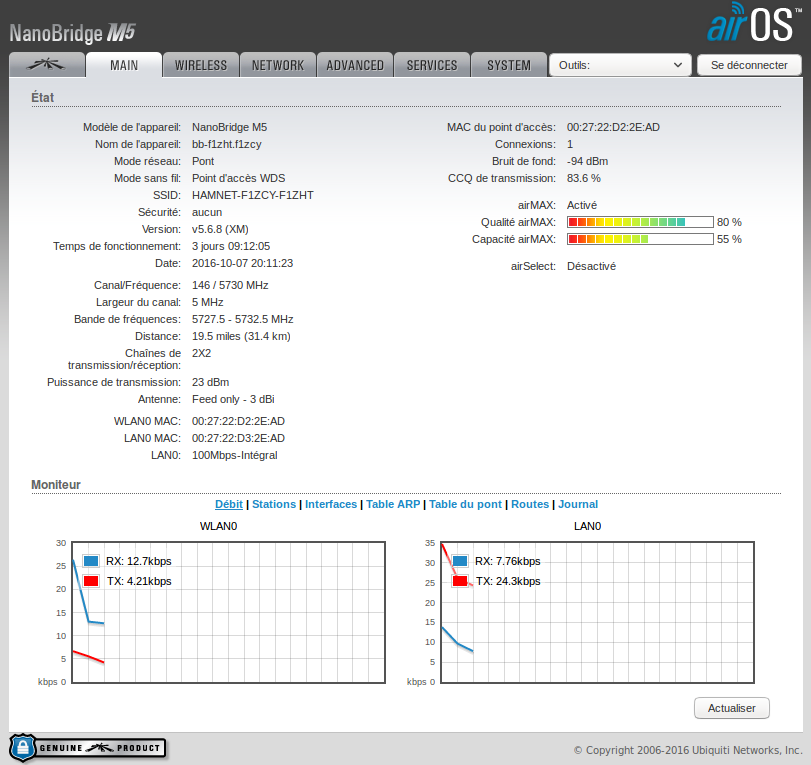Select the Ubiquiti copyright notice text
The width and height of the screenshot is (811, 765).
pyautogui.click(x=687, y=750)
